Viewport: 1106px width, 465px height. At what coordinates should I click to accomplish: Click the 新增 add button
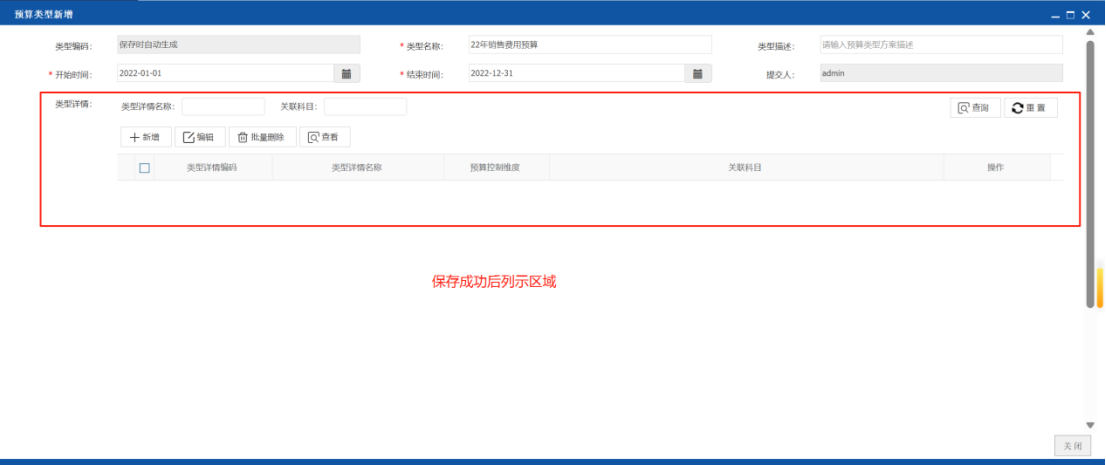pos(146,137)
